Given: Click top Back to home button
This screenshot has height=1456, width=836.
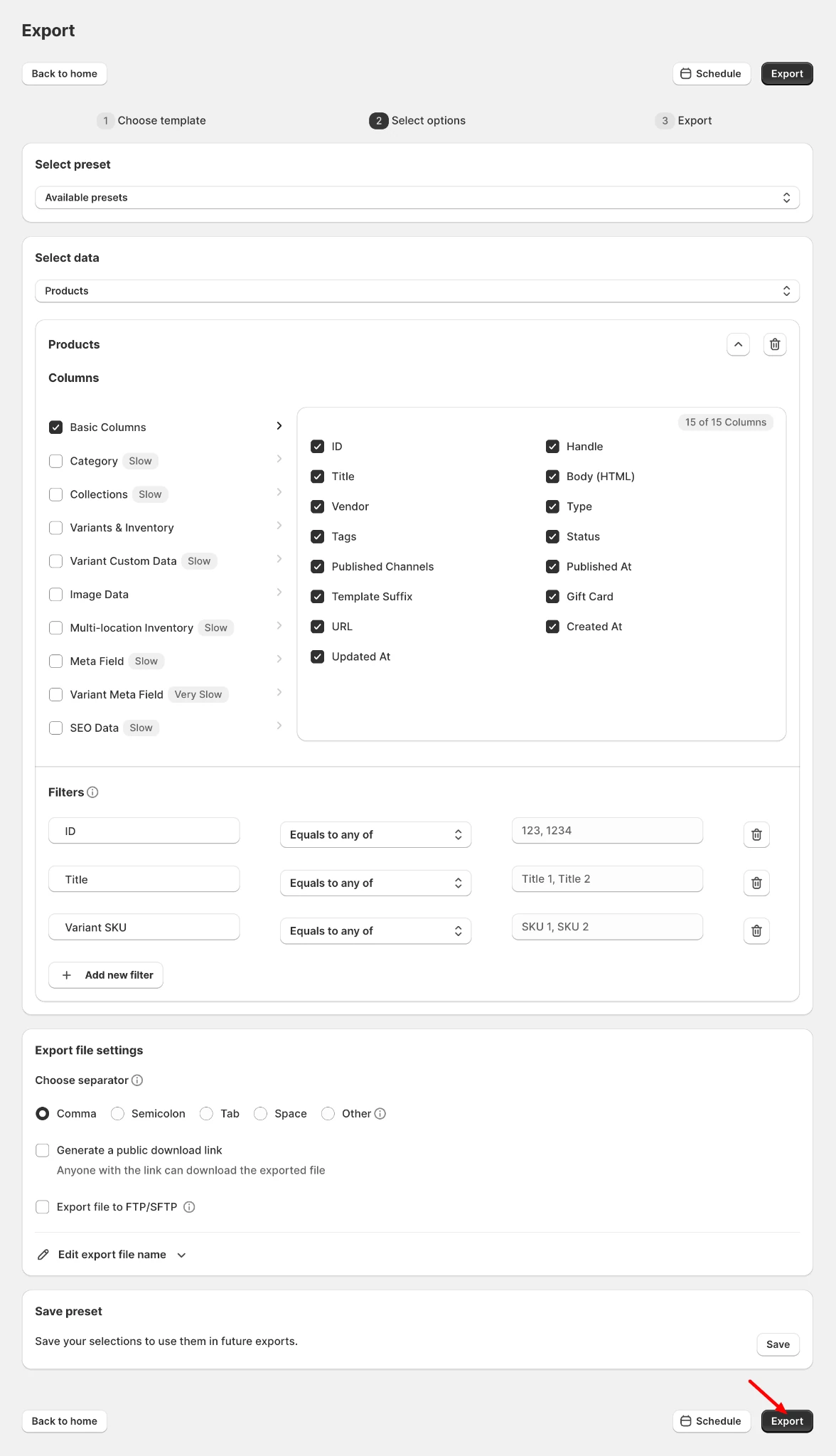Looking at the screenshot, I should pos(65,74).
